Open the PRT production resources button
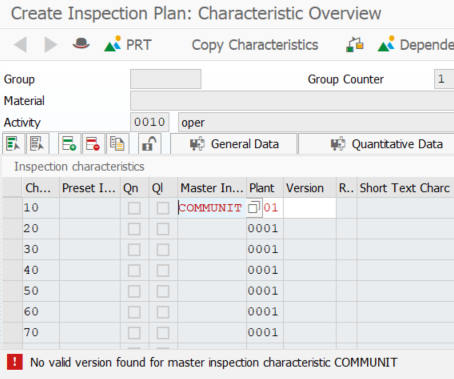 (128, 44)
